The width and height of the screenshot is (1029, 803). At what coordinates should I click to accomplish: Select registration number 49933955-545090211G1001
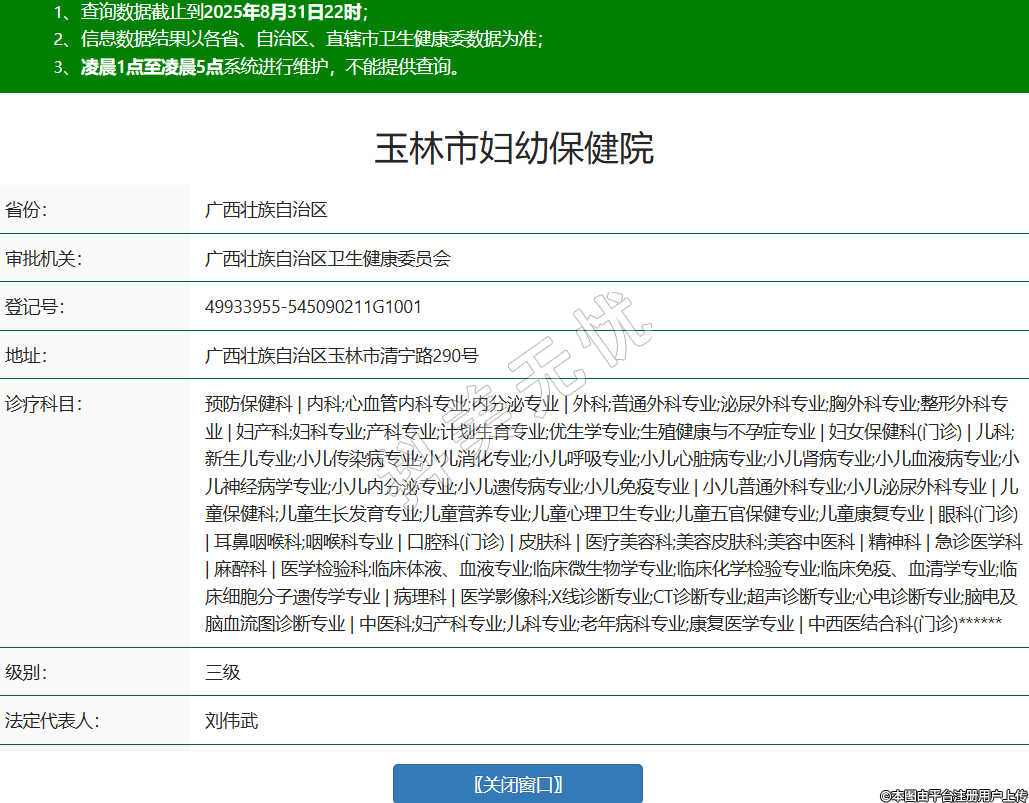(x=313, y=307)
